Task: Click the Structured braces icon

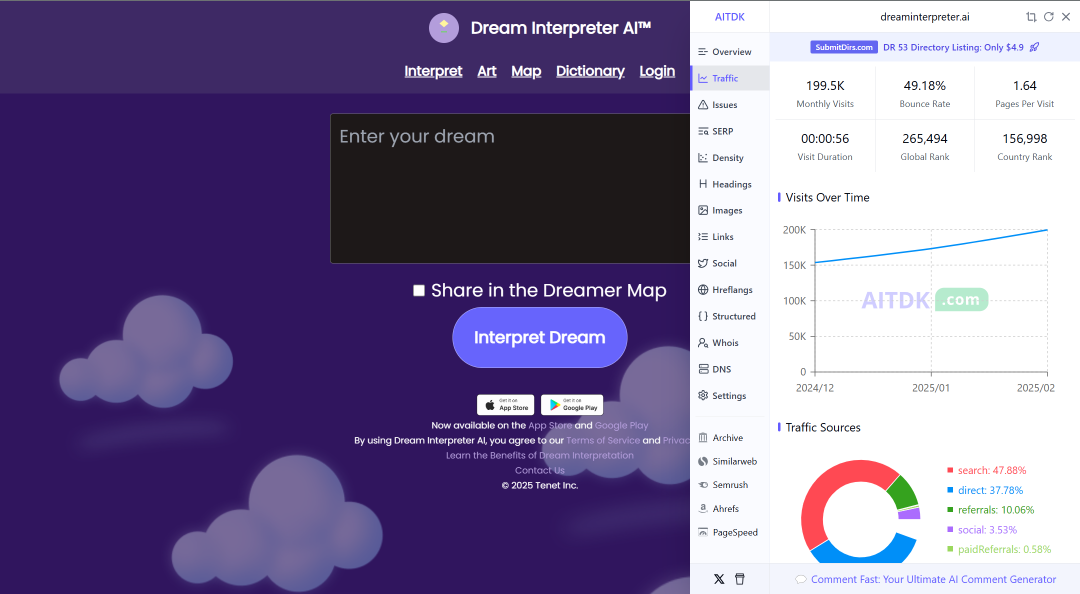Action: [703, 316]
